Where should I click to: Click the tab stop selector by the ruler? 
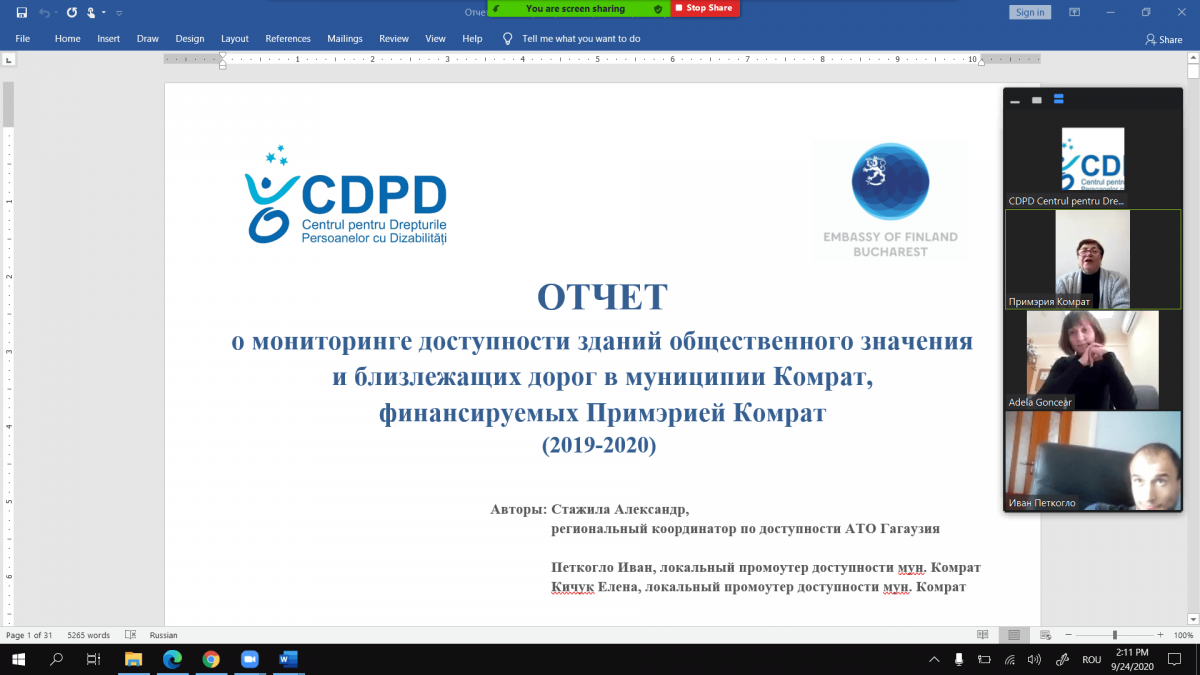(8, 60)
